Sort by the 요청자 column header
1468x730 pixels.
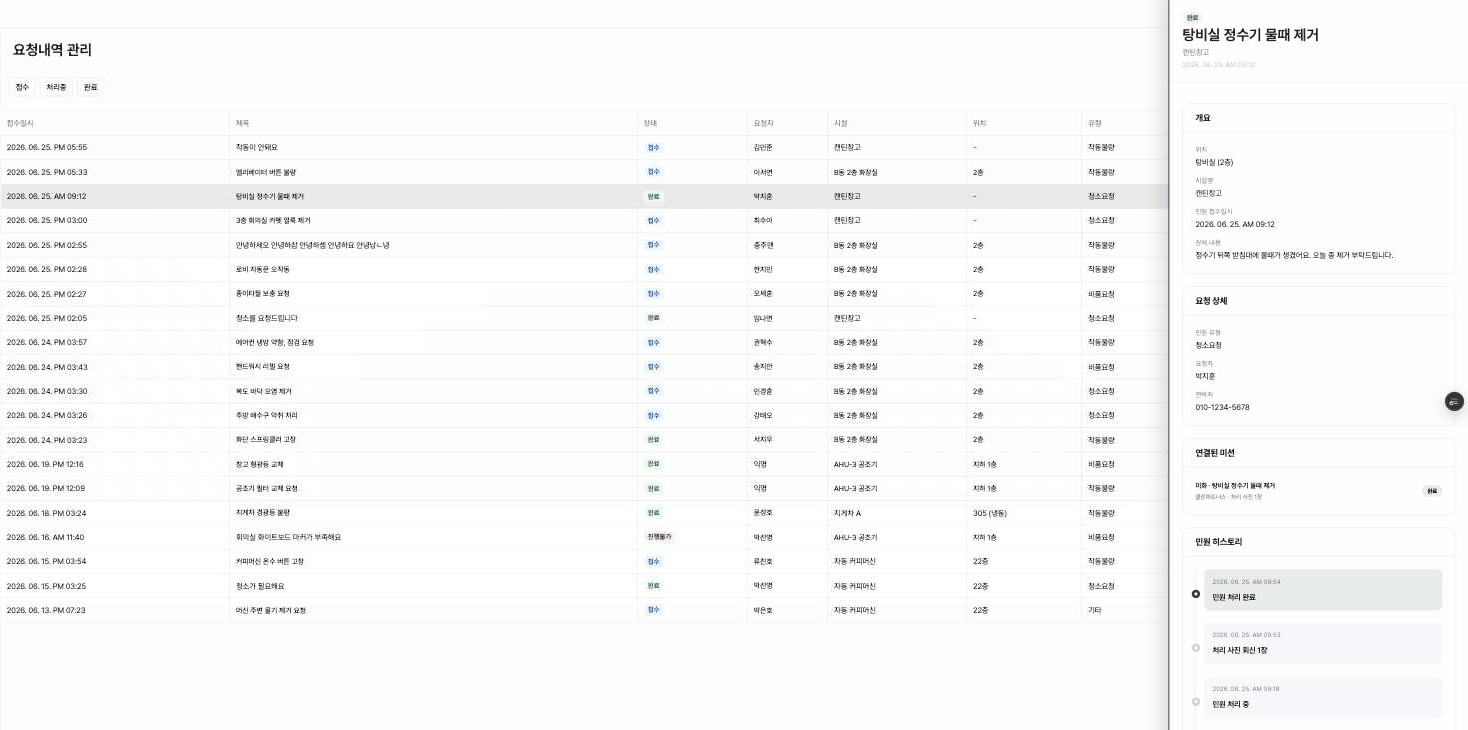coord(763,123)
